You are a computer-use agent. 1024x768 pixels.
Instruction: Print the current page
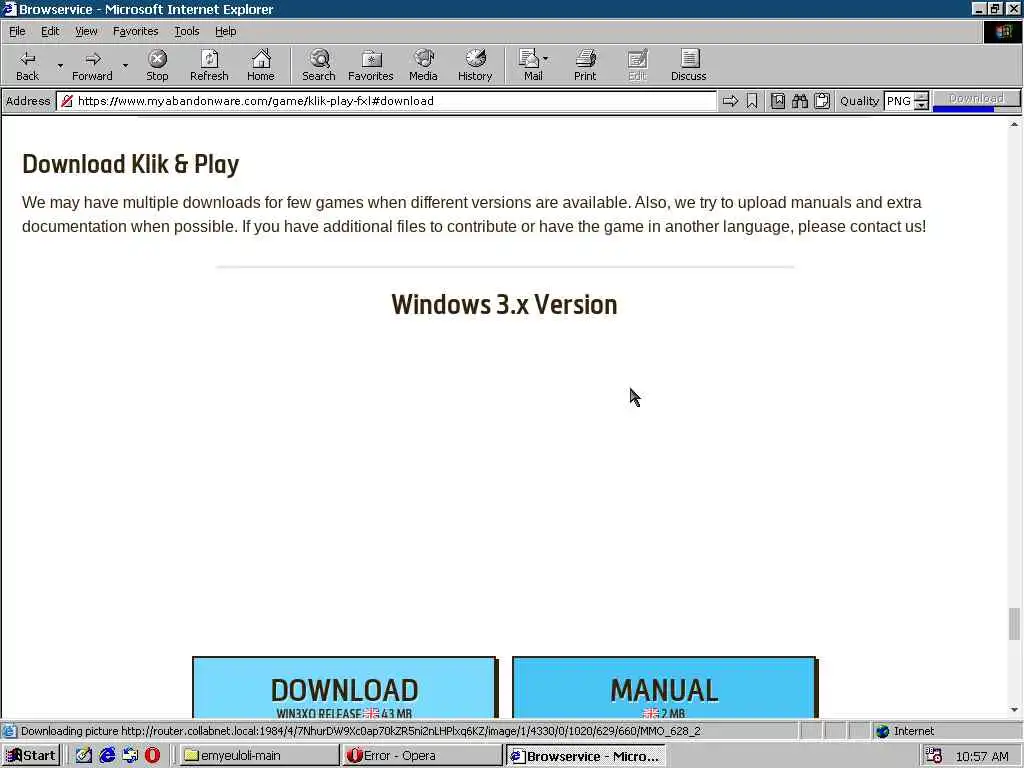[x=585, y=65]
